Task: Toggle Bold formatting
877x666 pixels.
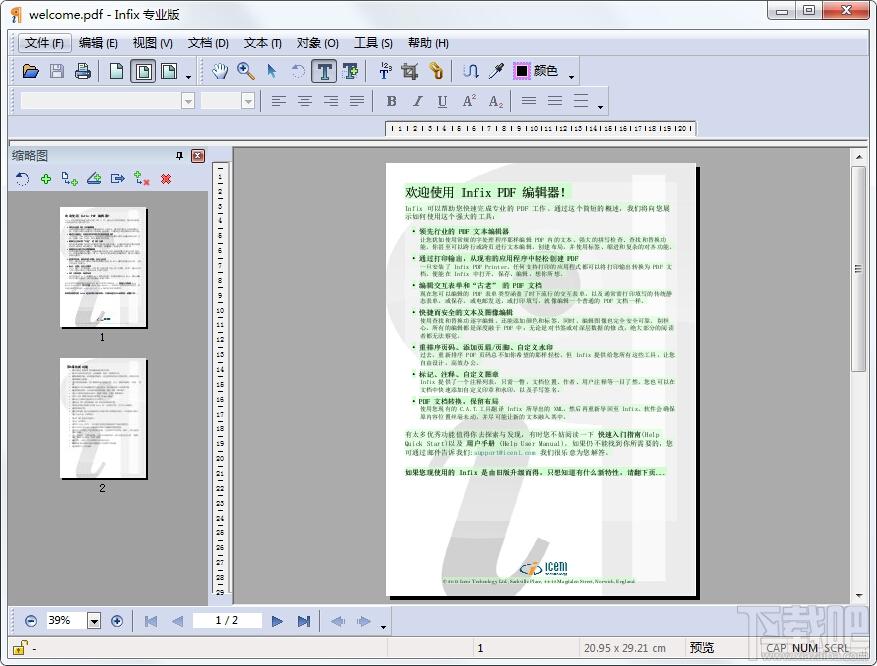Action: pos(391,101)
